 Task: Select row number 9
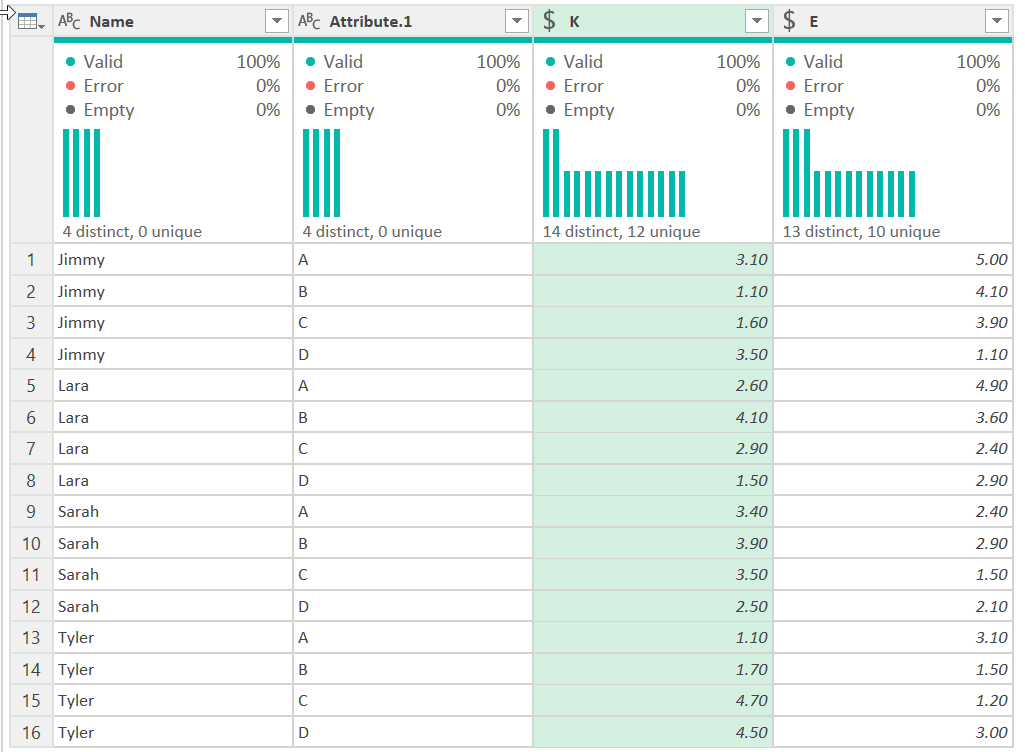click(31, 511)
